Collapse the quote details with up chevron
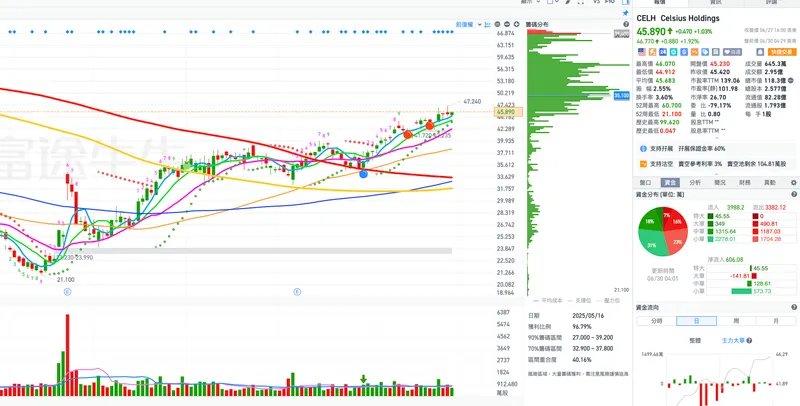800x406 pixels. tap(716, 138)
